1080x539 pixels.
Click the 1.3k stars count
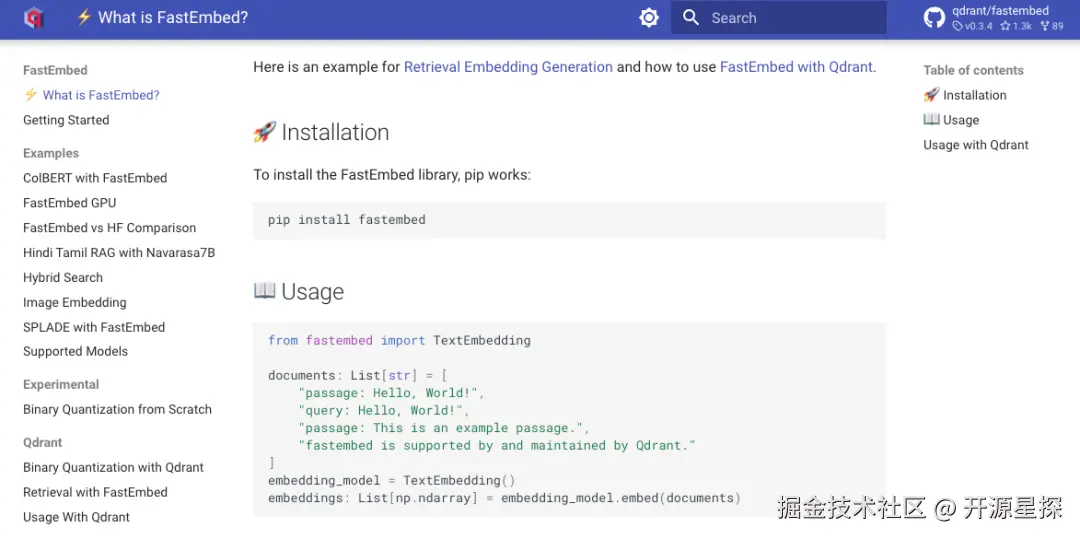[x=1016, y=26]
